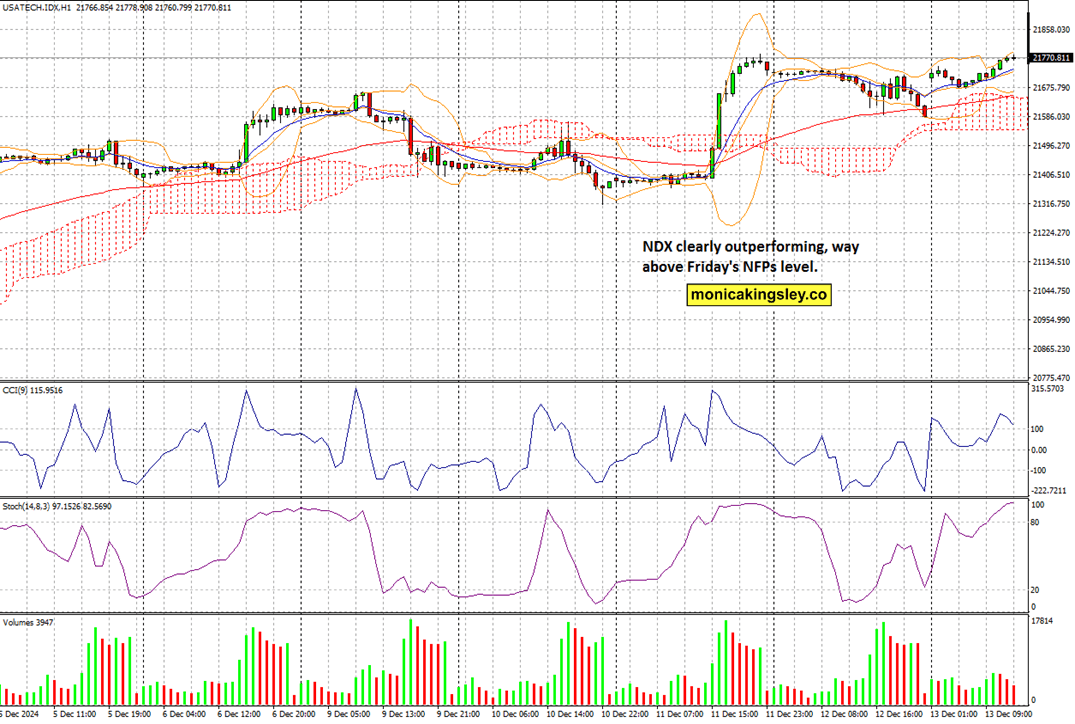Click the highlighted current price tag 21770.811

(x=1048, y=57)
